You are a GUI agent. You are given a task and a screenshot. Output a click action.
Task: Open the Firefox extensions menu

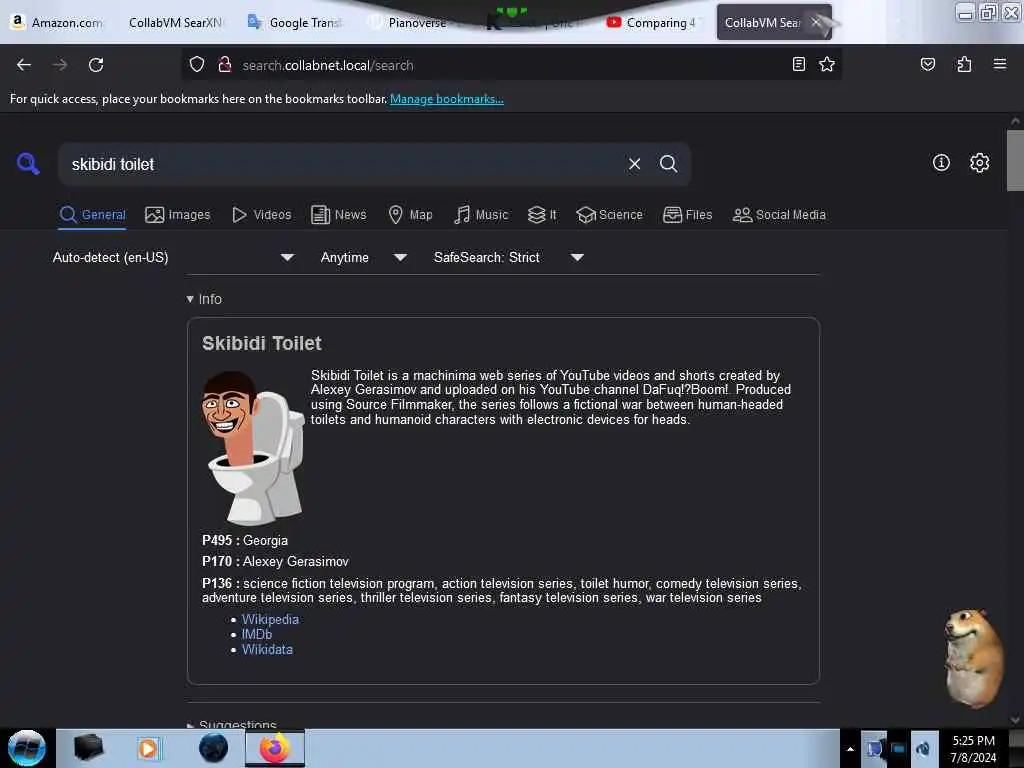964,64
